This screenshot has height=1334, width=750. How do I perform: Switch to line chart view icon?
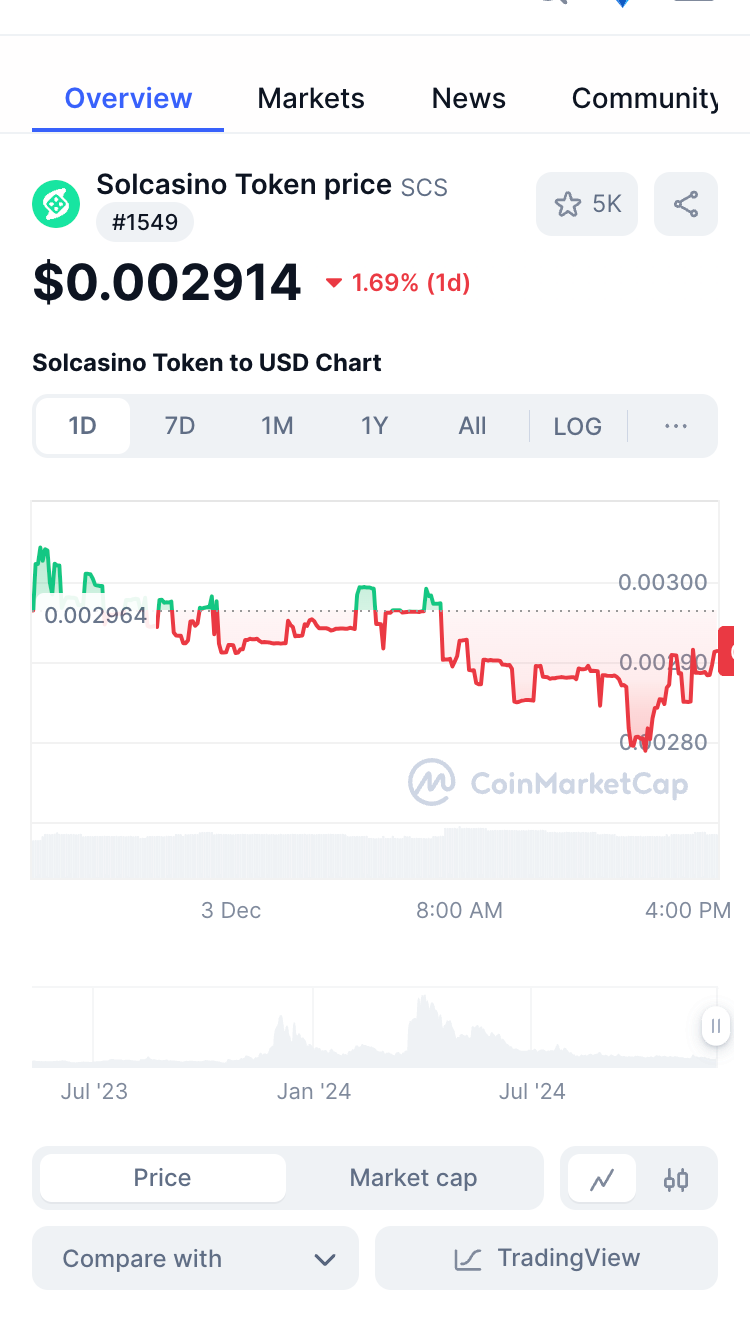[x=602, y=1180]
